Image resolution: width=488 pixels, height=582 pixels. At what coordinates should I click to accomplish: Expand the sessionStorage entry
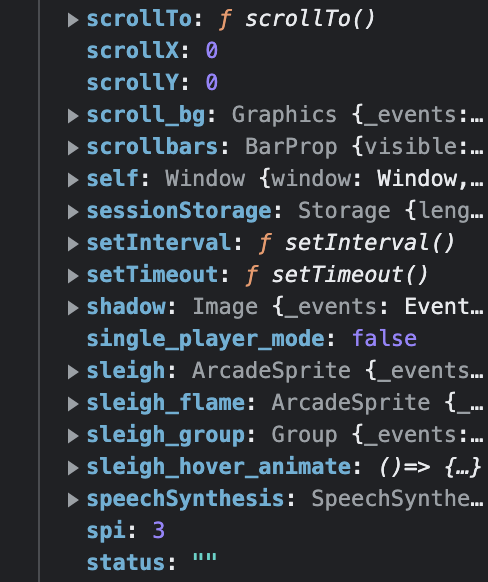click(x=73, y=212)
